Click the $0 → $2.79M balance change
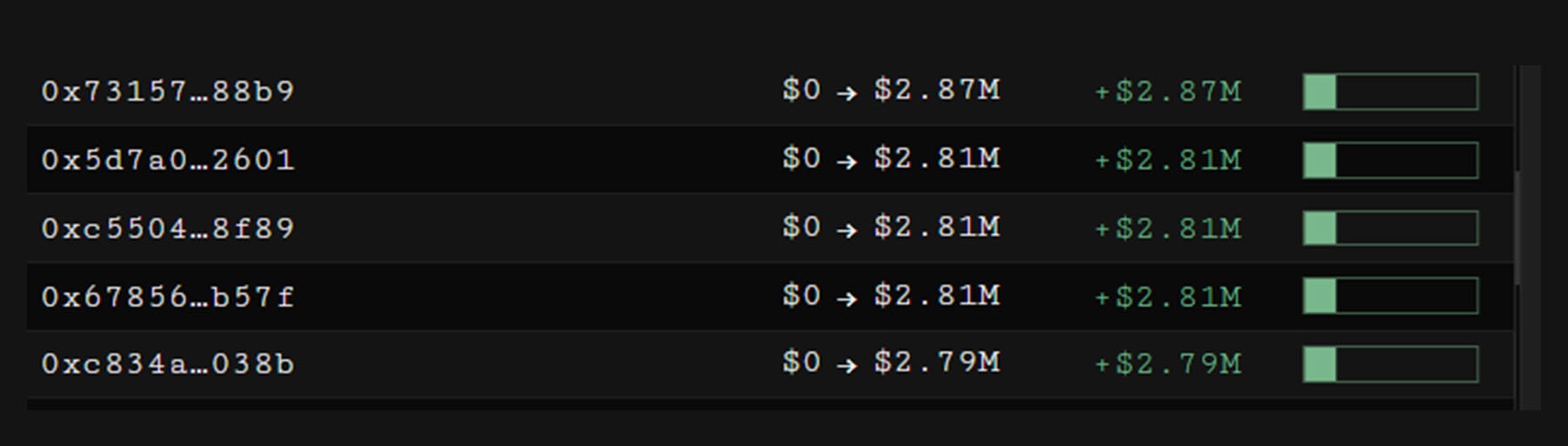This screenshot has height=446, width=1568. tap(891, 363)
